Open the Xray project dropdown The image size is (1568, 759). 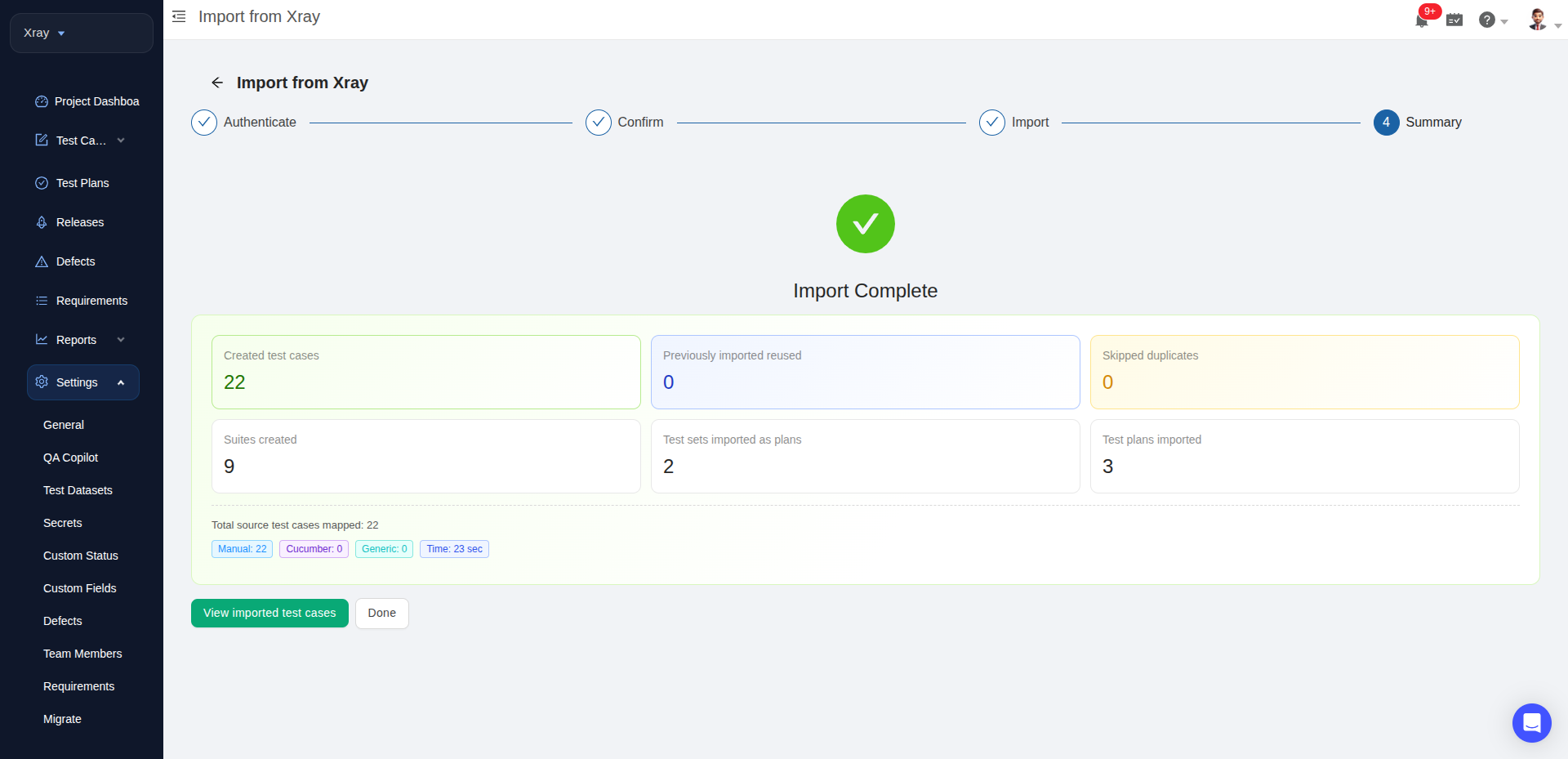pos(82,33)
